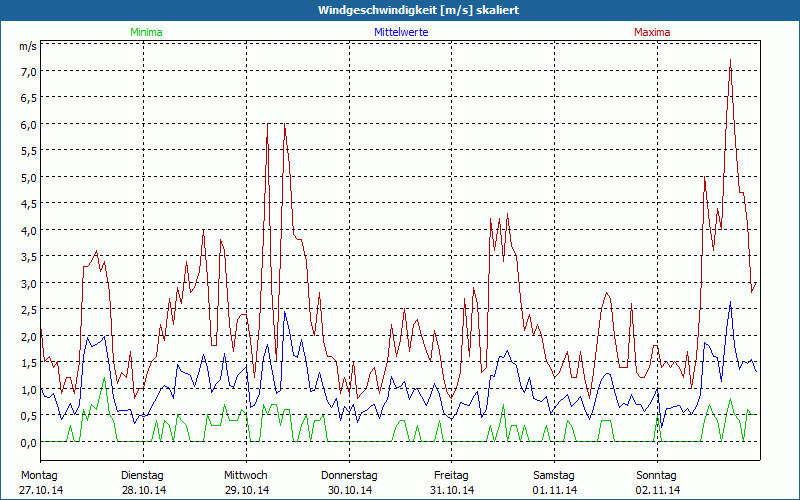This screenshot has height=500, width=800.
Task: Click the 3,5 y-axis tick label
Action: tap(28, 257)
